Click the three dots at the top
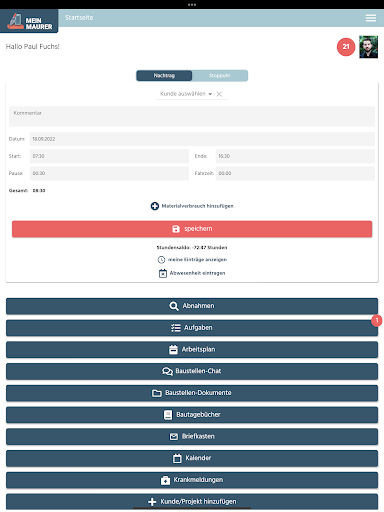 tap(192, 5)
